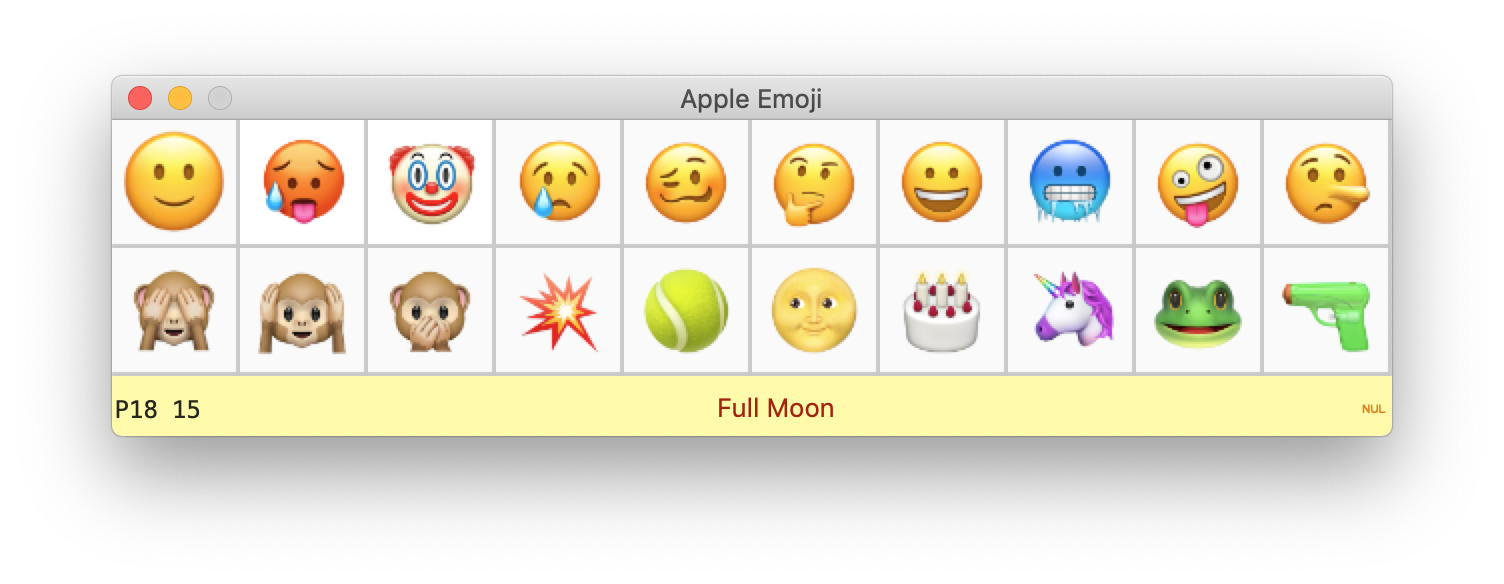
Task: Pick the full moon face emoji
Action: point(814,310)
